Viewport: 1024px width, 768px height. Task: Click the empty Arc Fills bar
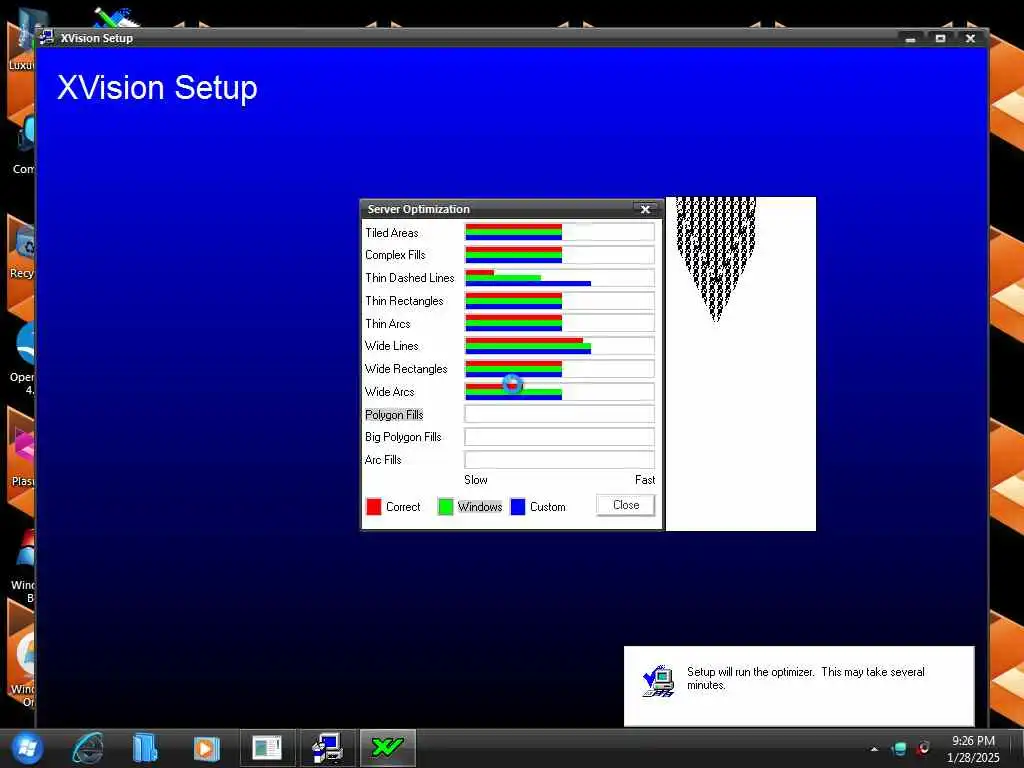coord(559,460)
